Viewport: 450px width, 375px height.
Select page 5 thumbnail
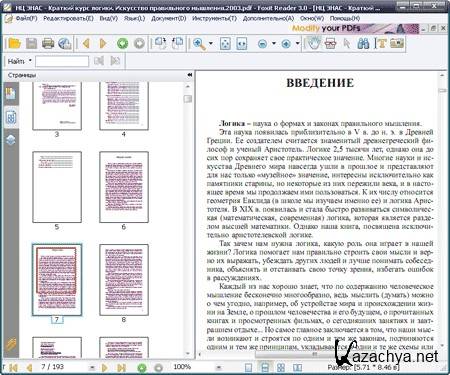click(x=57, y=187)
